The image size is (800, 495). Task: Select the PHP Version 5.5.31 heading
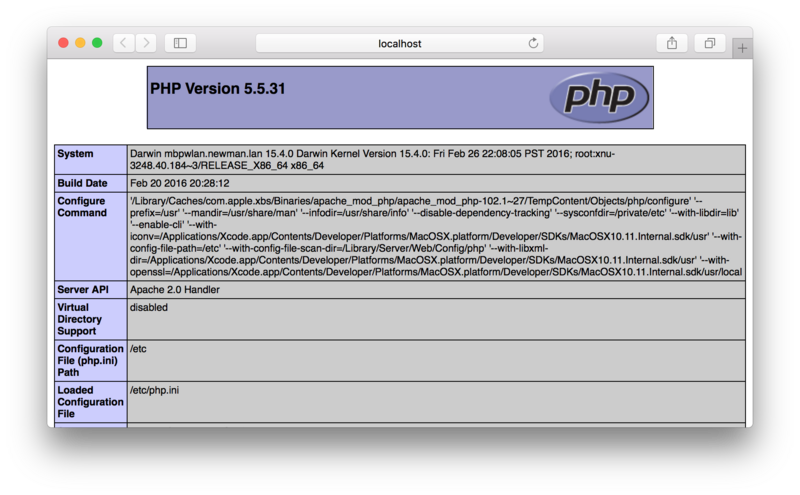point(217,88)
